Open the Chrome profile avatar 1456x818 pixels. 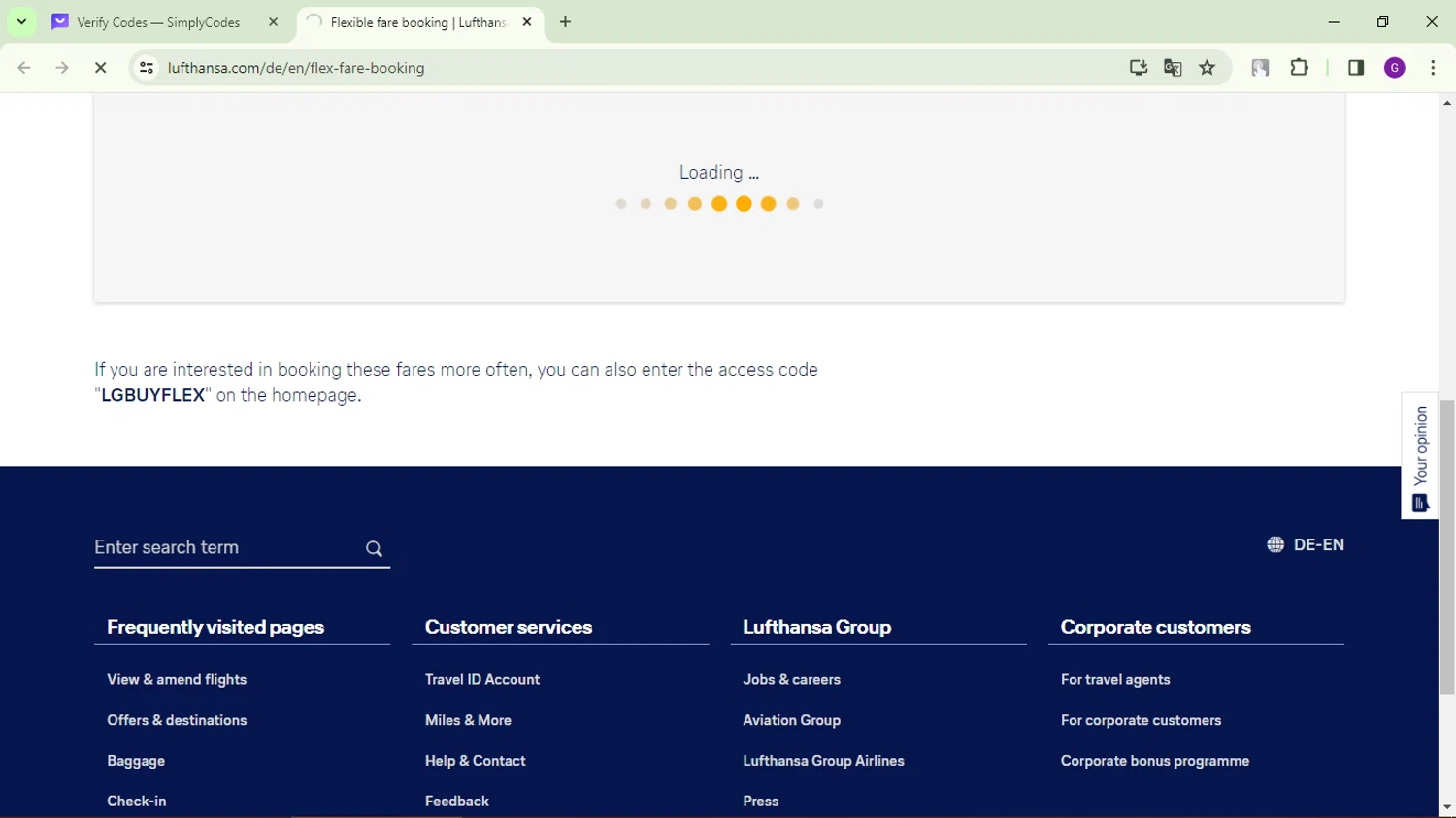coord(1394,68)
